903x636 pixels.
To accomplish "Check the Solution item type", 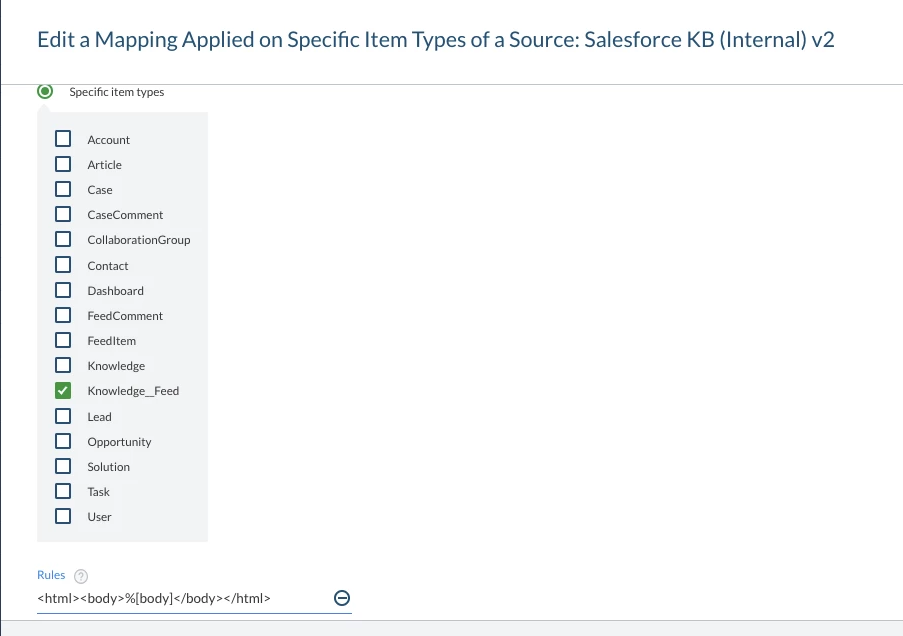I will pyautogui.click(x=63, y=465).
